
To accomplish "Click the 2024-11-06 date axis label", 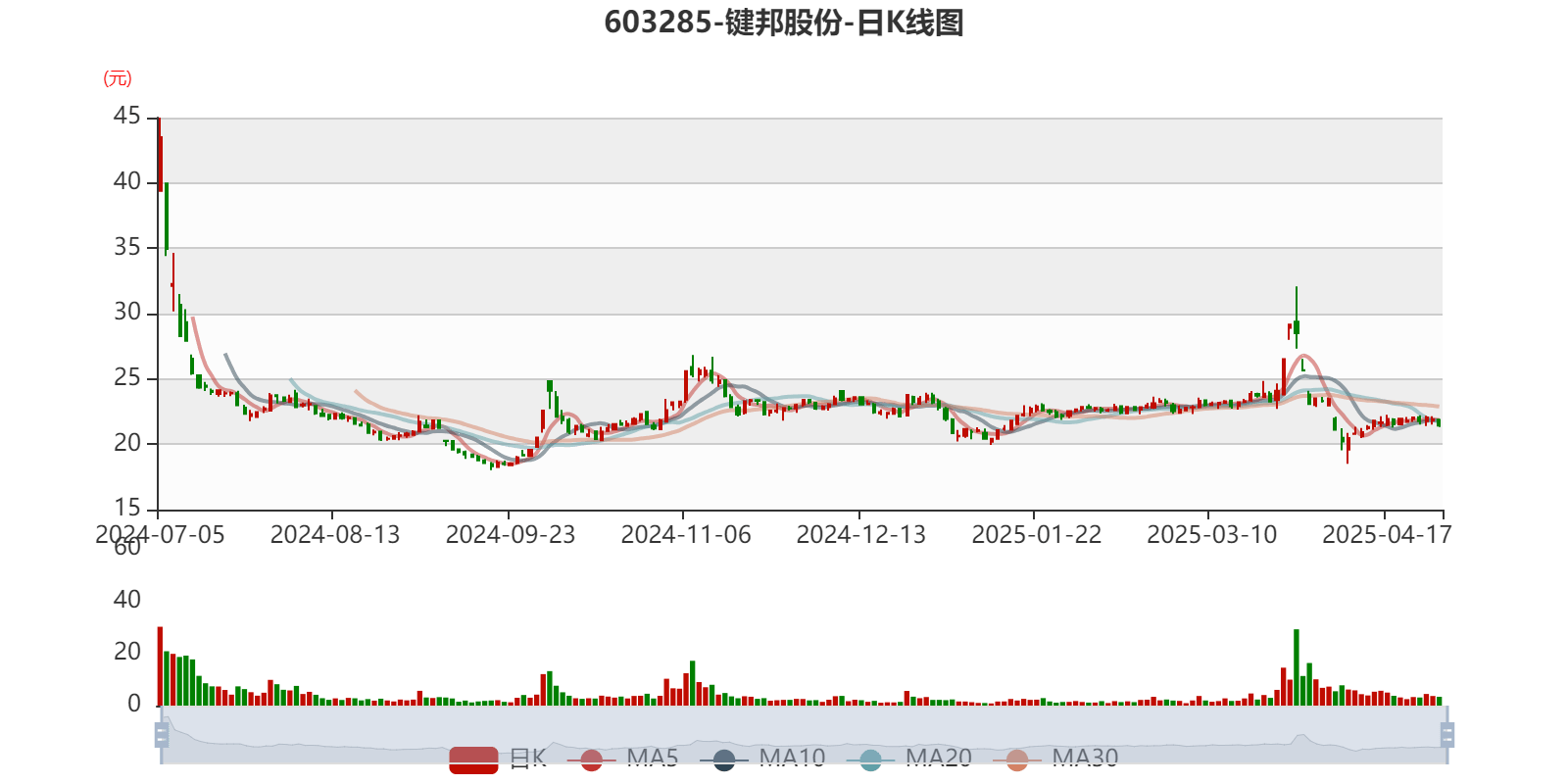I will [x=685, y=535].
